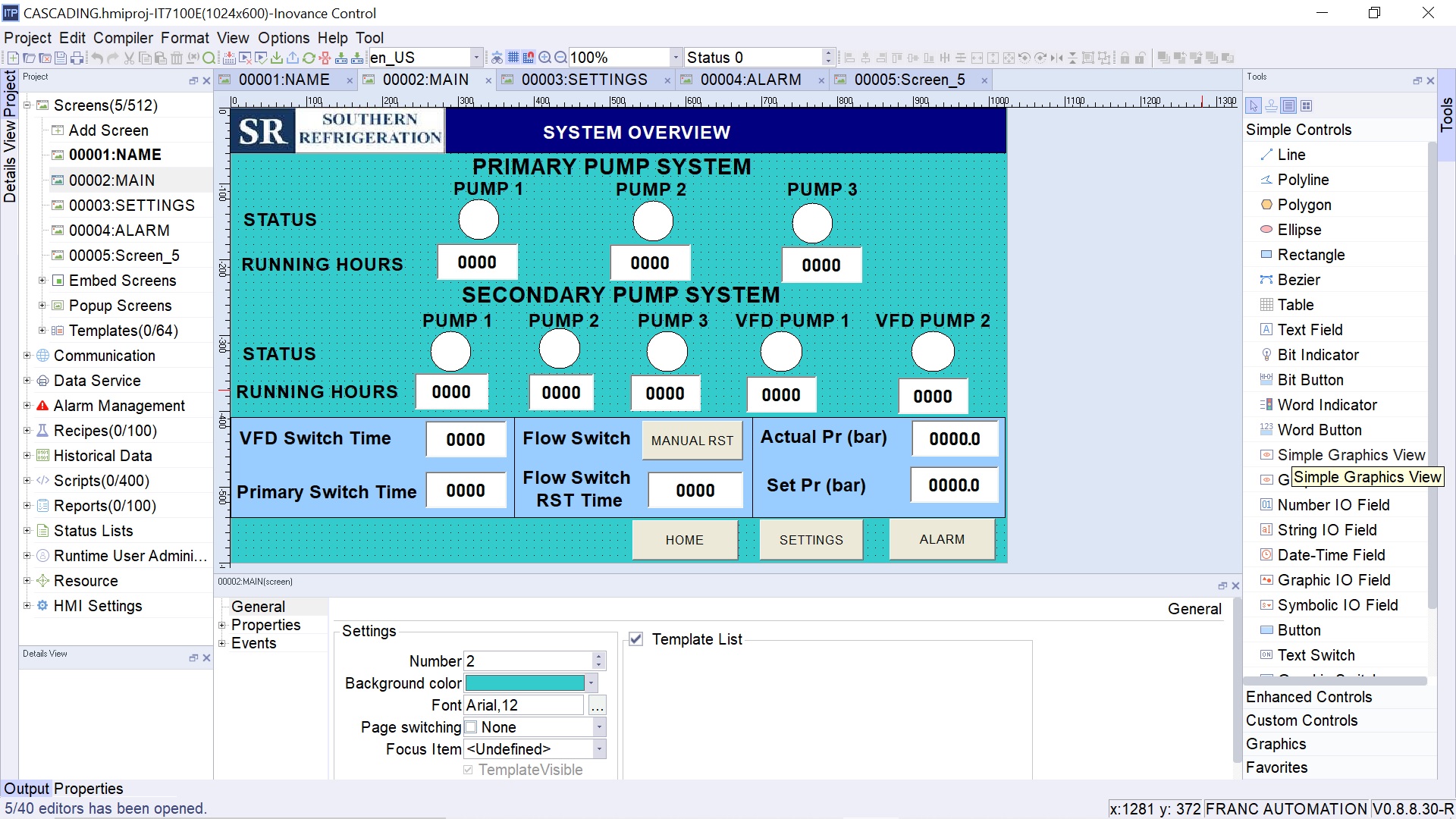Click the zoom in magnifier icon
1456x819 pixels.
(544, 58)
